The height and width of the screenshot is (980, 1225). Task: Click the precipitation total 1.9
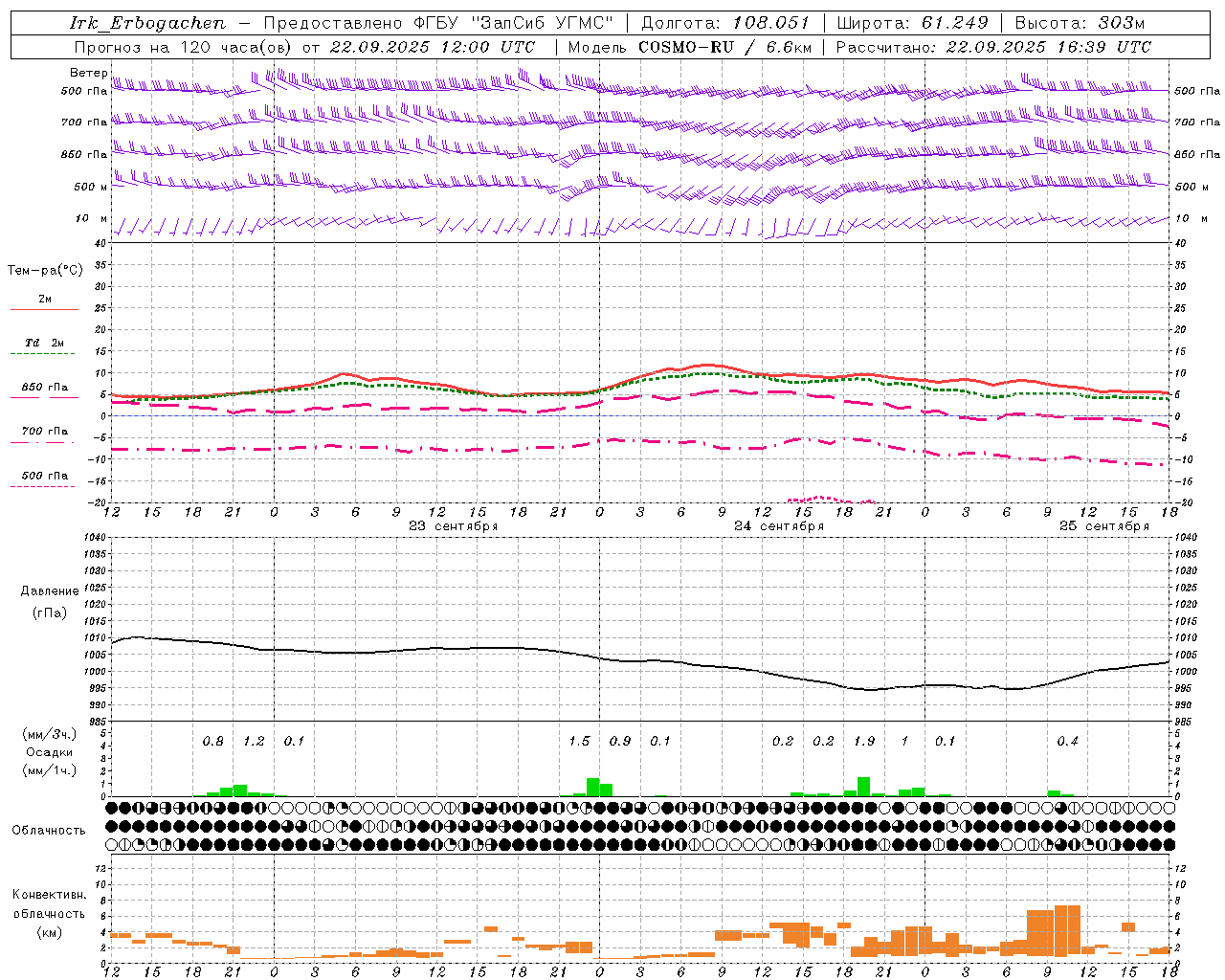864,741
